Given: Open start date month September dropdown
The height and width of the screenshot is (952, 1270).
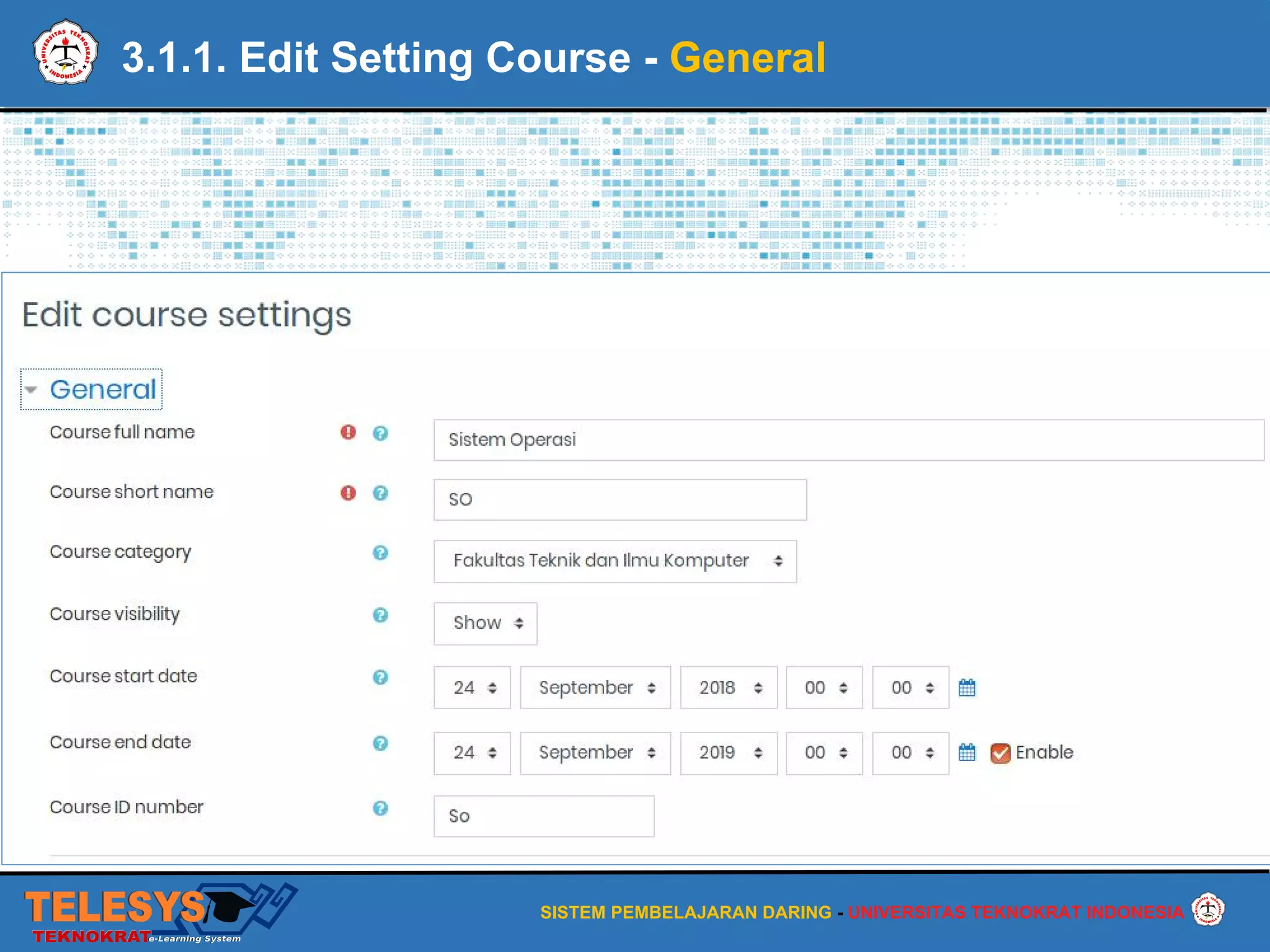Looking at the screenshot, I should point(595,687).
